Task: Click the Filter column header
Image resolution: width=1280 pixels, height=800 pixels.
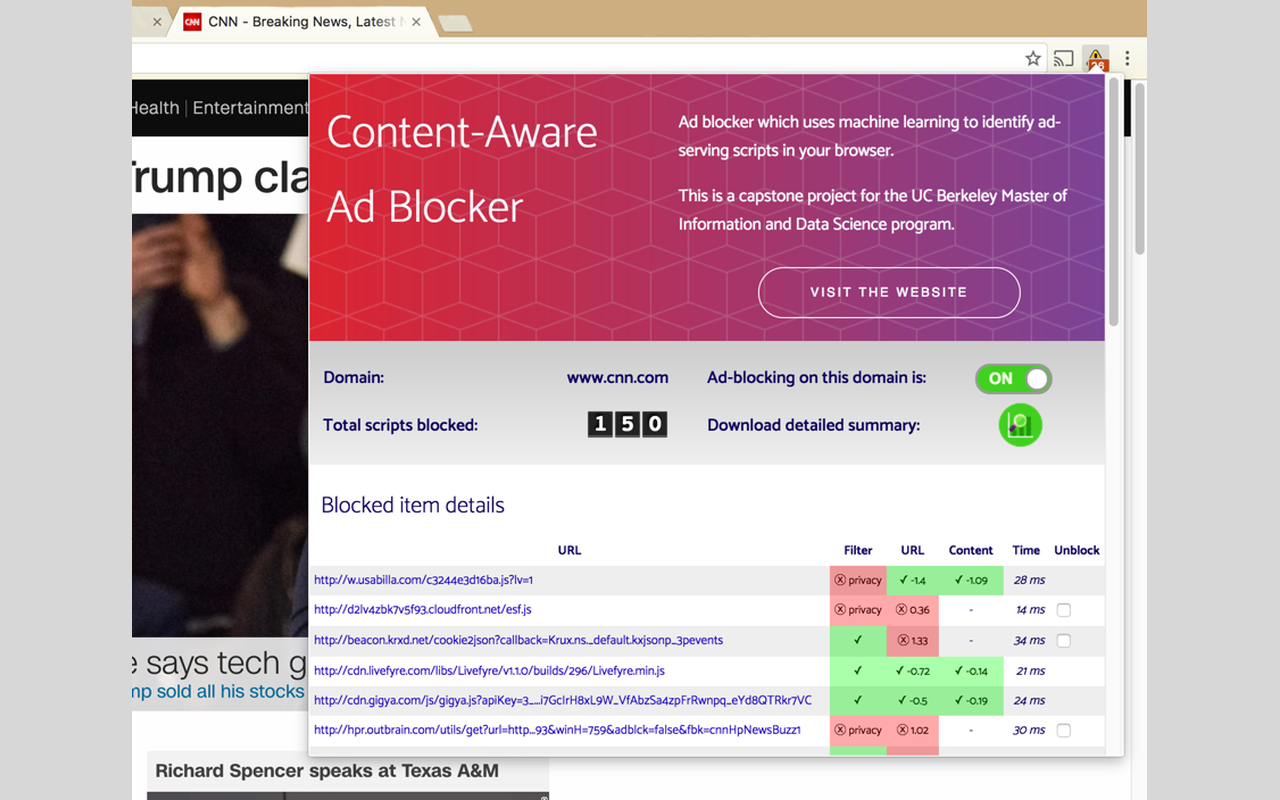Action: click(x=858, y=550)
